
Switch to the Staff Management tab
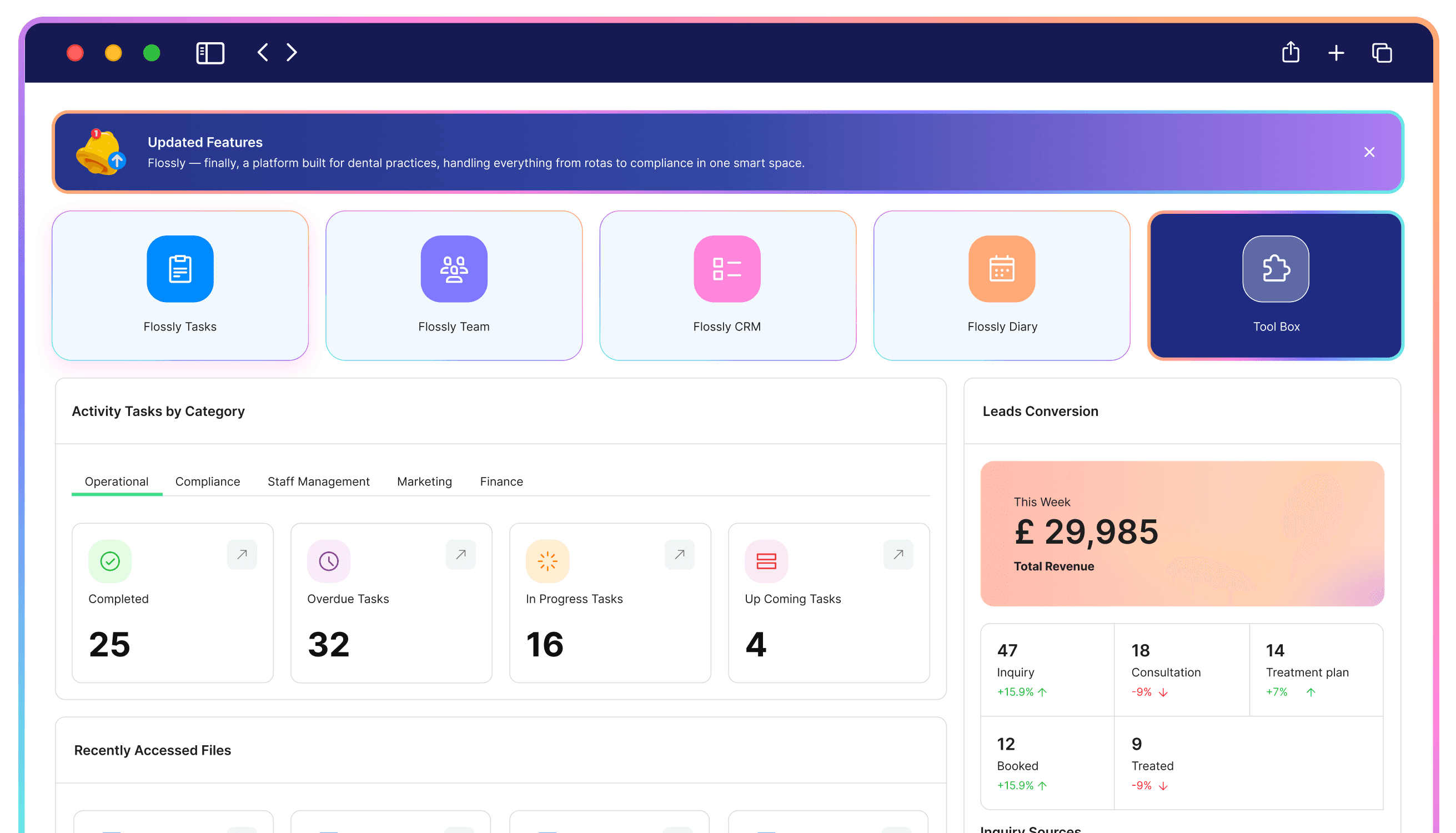tap(318, 481)
